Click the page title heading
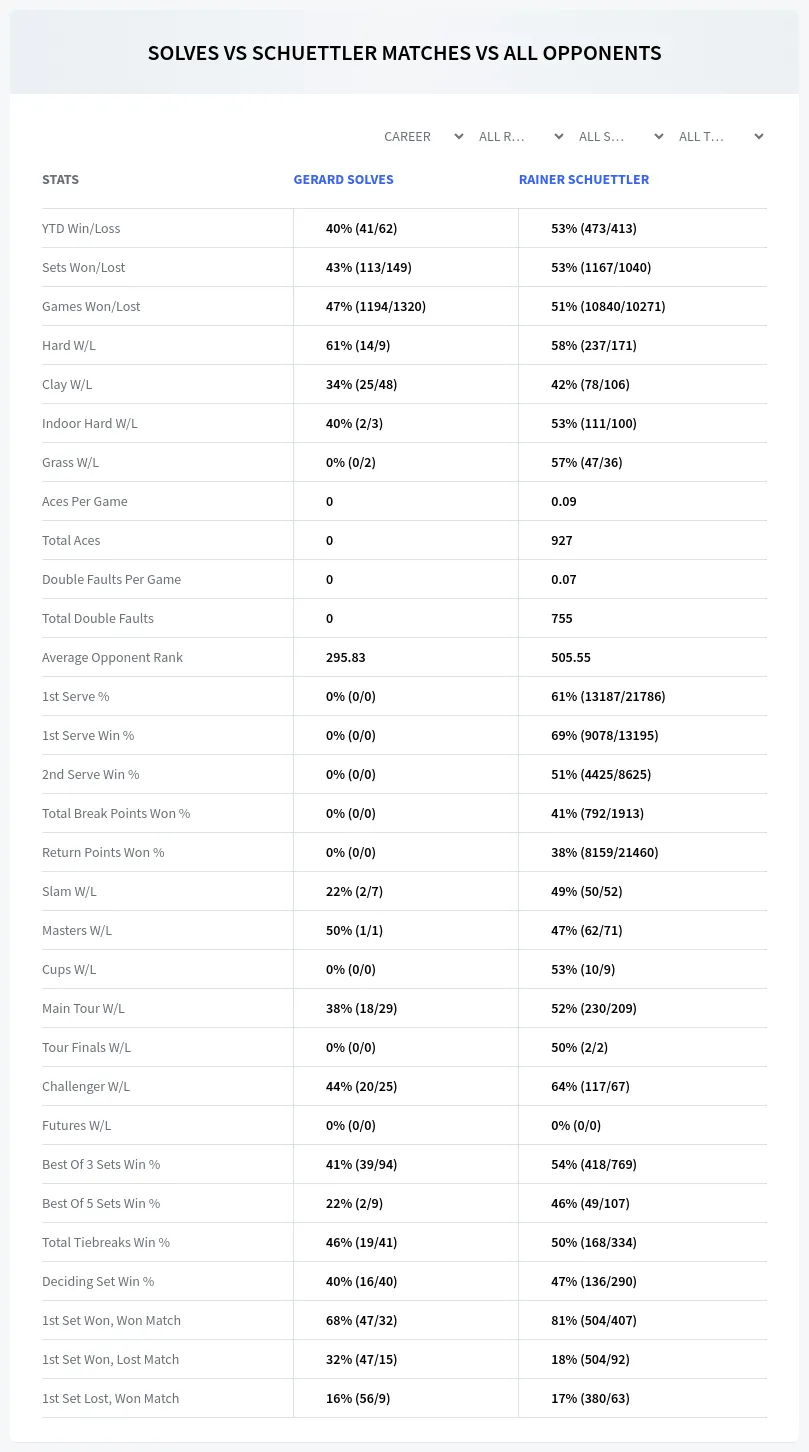Viewport: 809px width, 1452px height. click(404, 53)
